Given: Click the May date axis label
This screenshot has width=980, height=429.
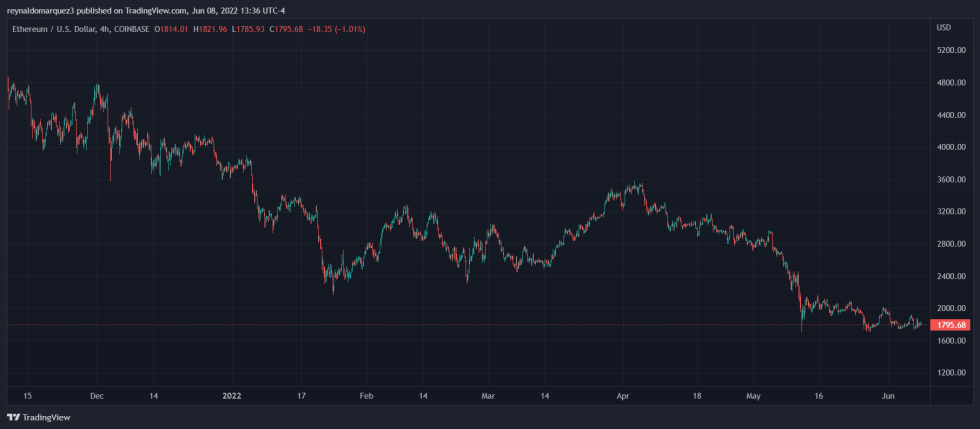Looking at the screenshot, I should [753, 396].
